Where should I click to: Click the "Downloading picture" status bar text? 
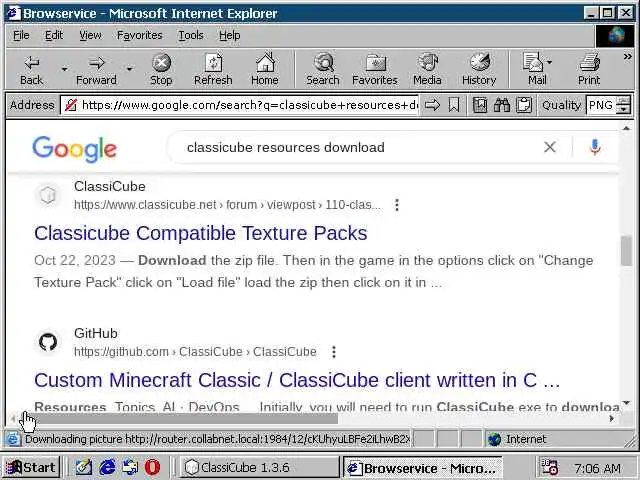(217, 439)
